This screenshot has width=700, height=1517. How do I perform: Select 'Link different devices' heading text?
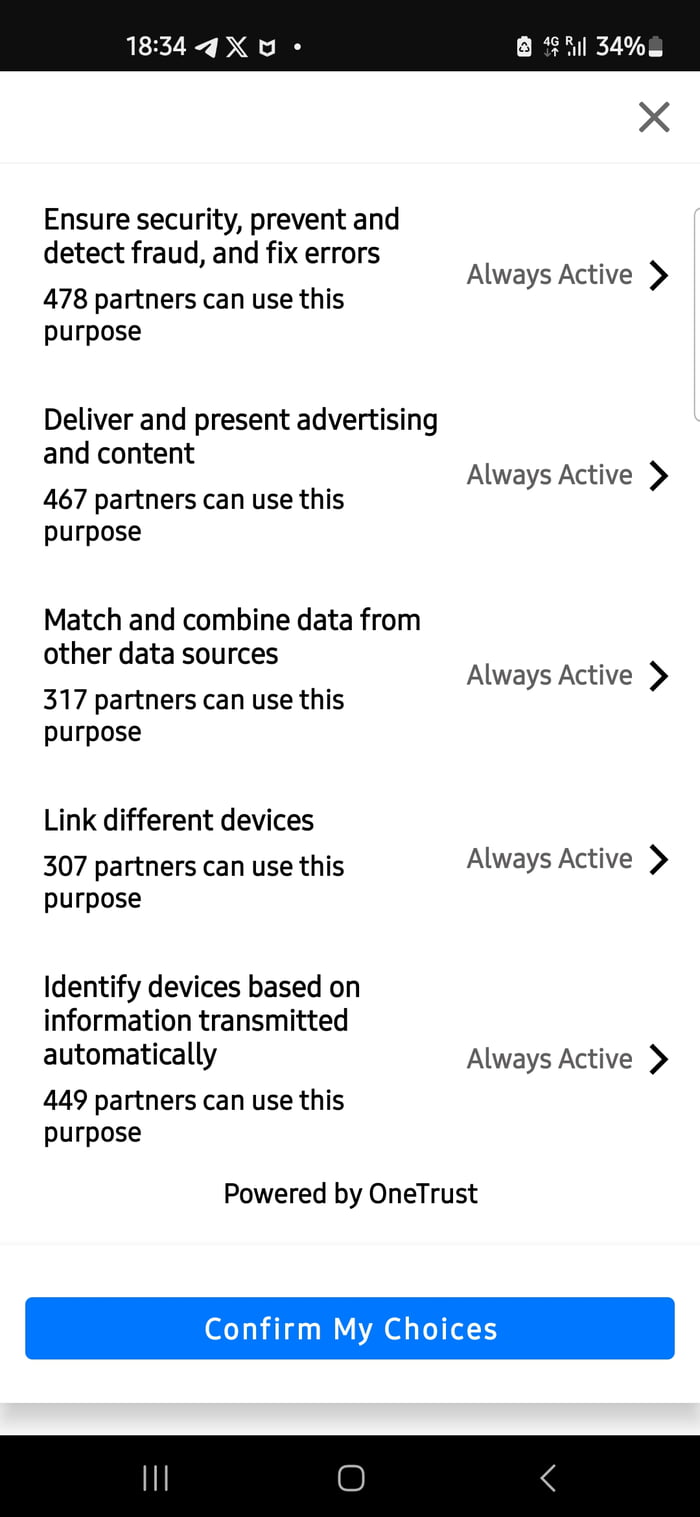tap(178, 821)
